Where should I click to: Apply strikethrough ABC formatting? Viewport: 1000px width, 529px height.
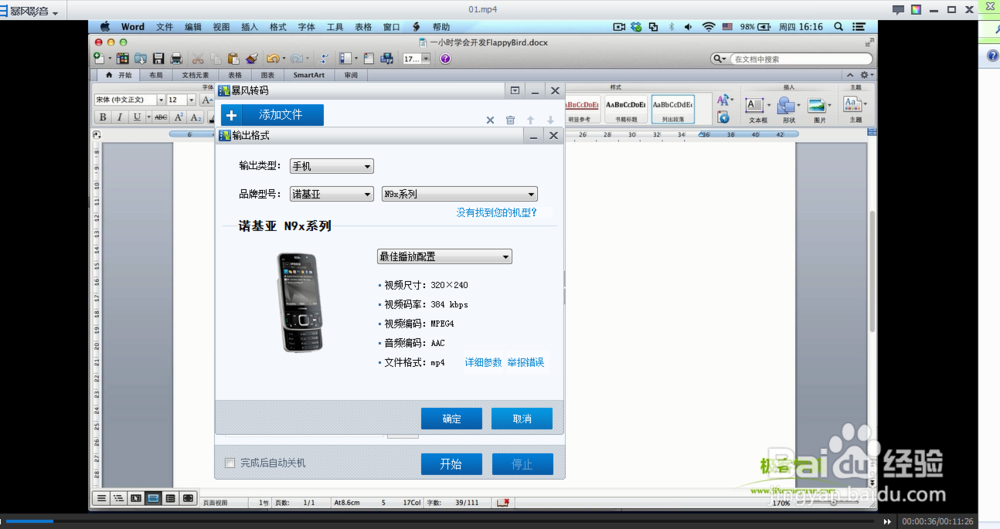point(161,117)
